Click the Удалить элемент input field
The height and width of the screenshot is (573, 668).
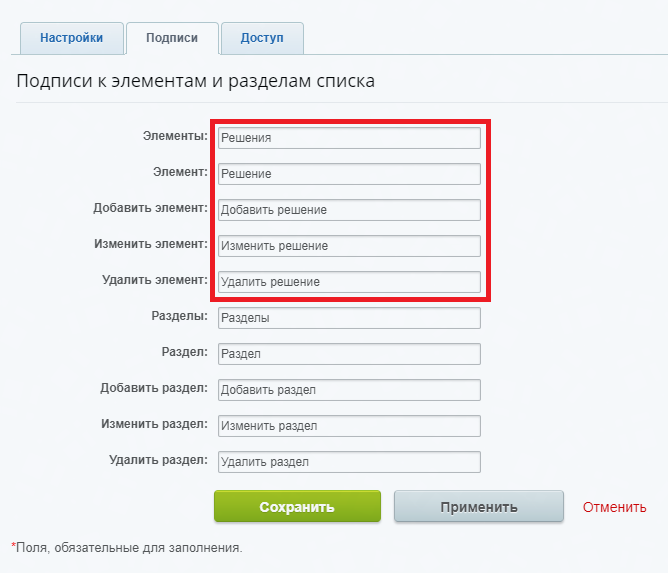click(x=349, y=282)
